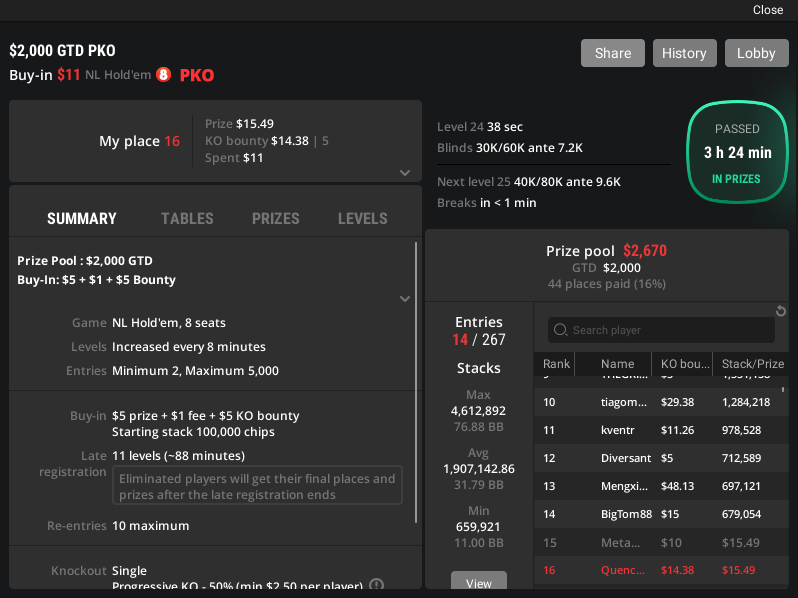Click the Spent $11 text
798x598 pixels.
234,158
